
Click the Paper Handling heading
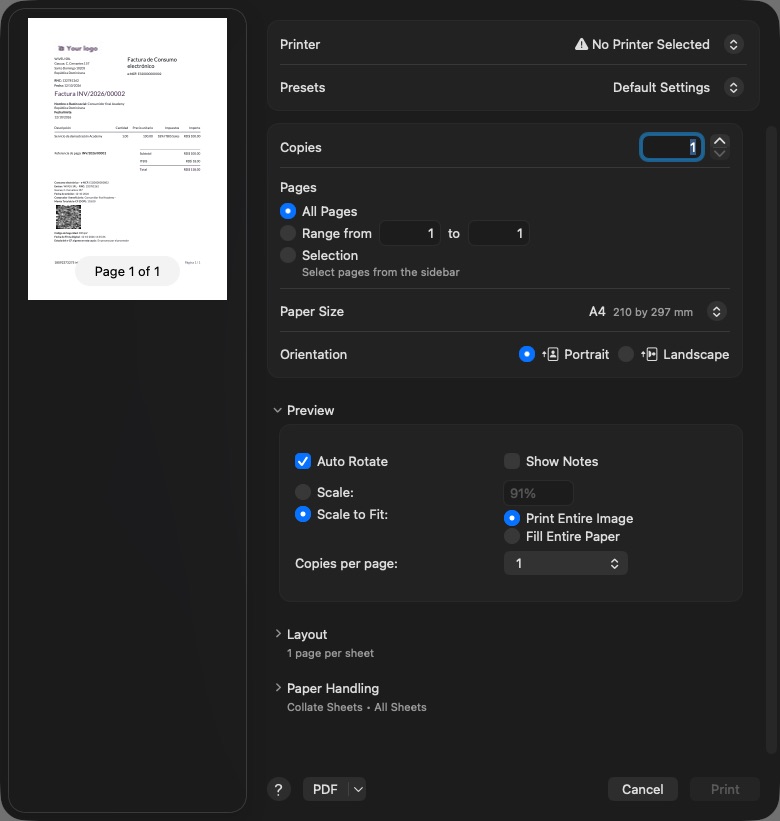(x=333, y=689)
